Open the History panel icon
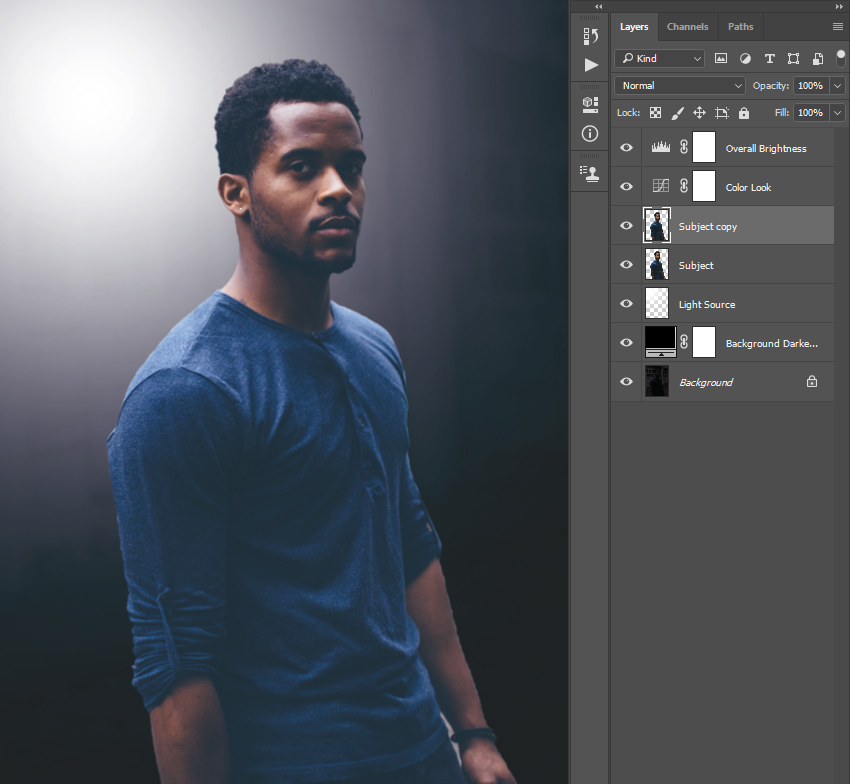The width and height of the screenshot is (850, 784). click(x=590, y=37)
